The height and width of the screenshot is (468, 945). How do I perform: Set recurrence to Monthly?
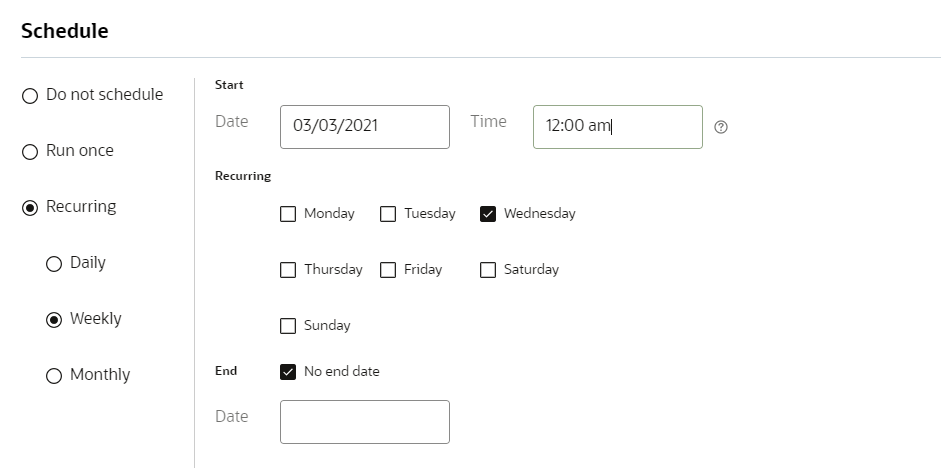tap(54, 375)
